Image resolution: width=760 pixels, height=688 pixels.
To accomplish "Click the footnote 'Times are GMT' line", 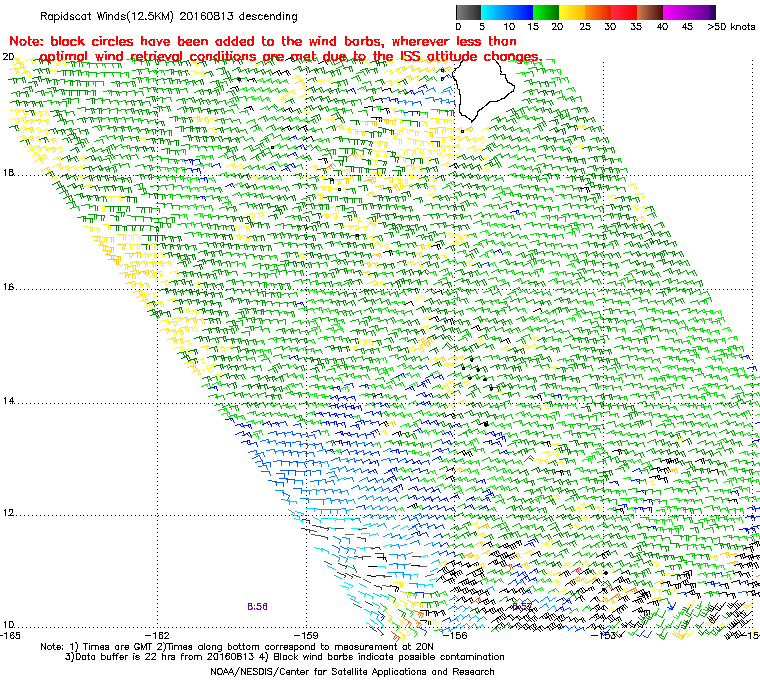I will (237, 647).
